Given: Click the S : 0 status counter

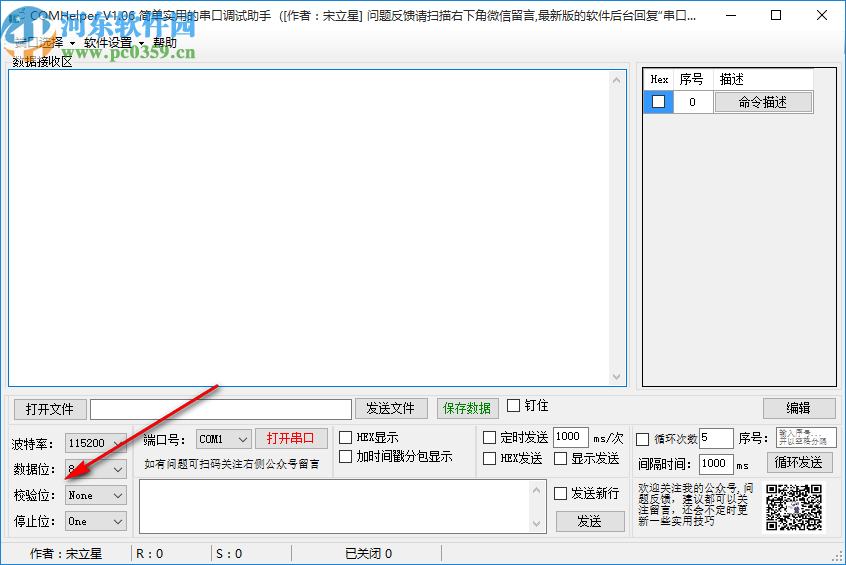Looking at the screenshot, I should (x=229, y=554).
